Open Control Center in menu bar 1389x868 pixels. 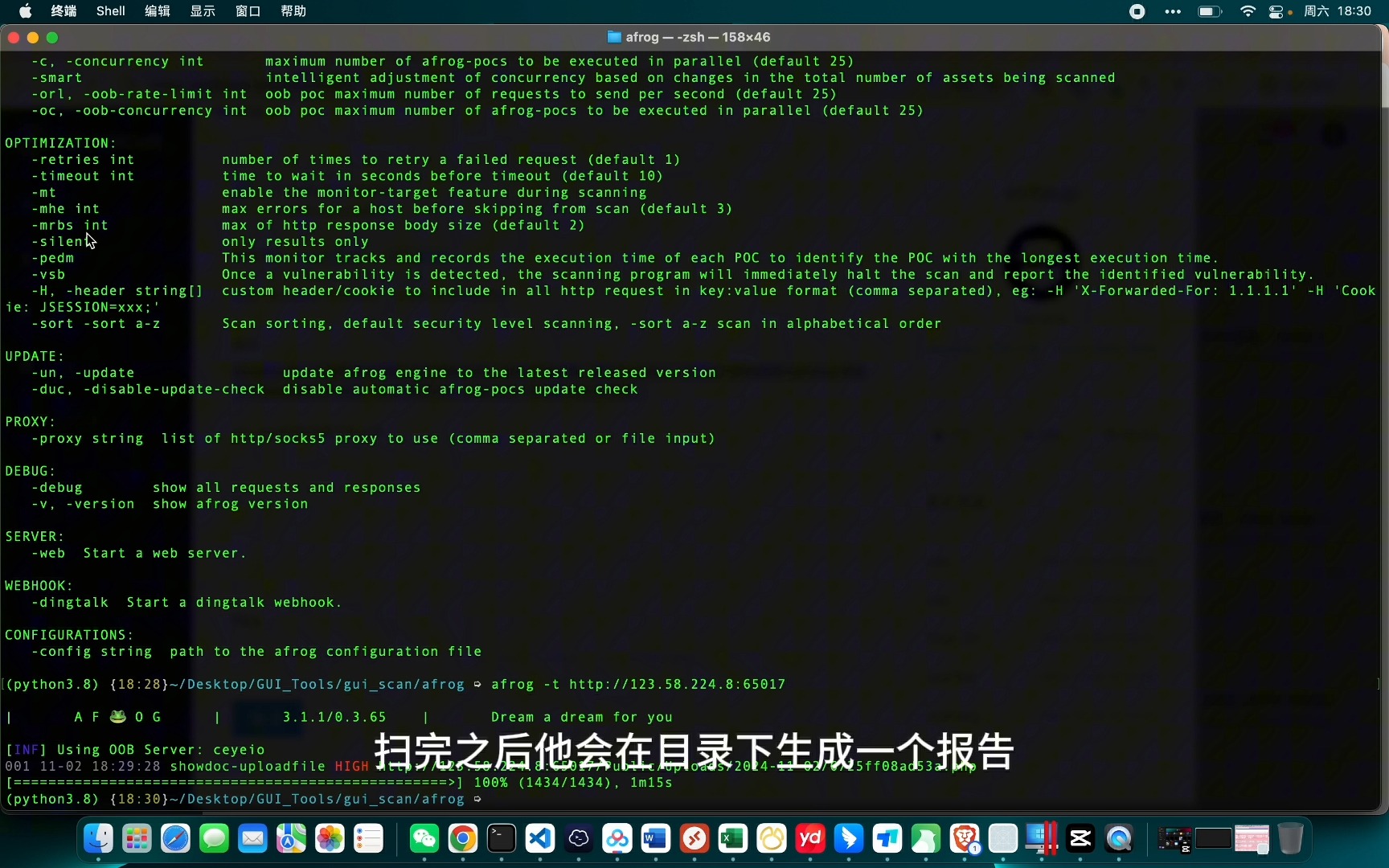(x=1276, y=11)
